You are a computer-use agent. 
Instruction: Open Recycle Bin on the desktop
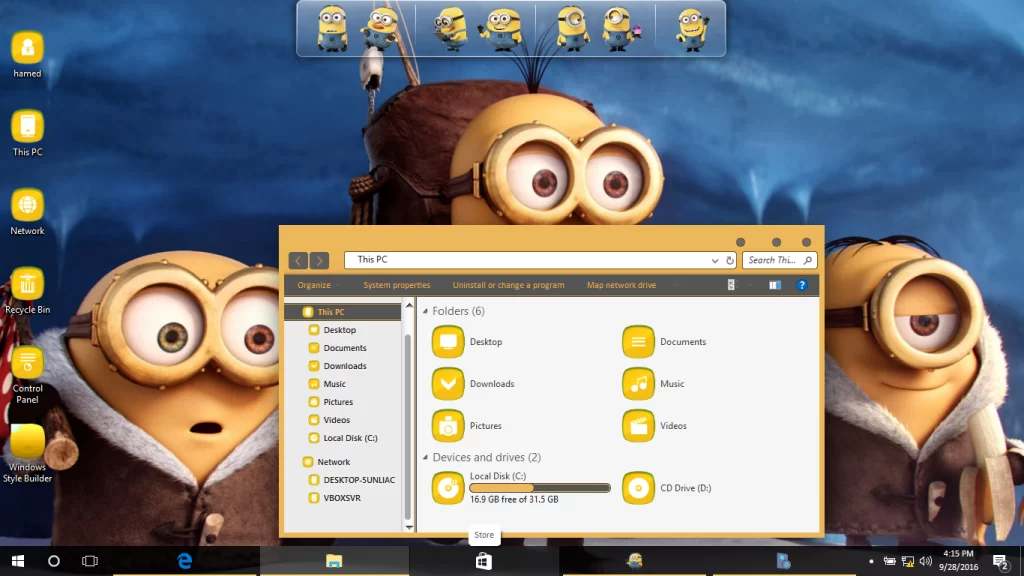point(27,284)
